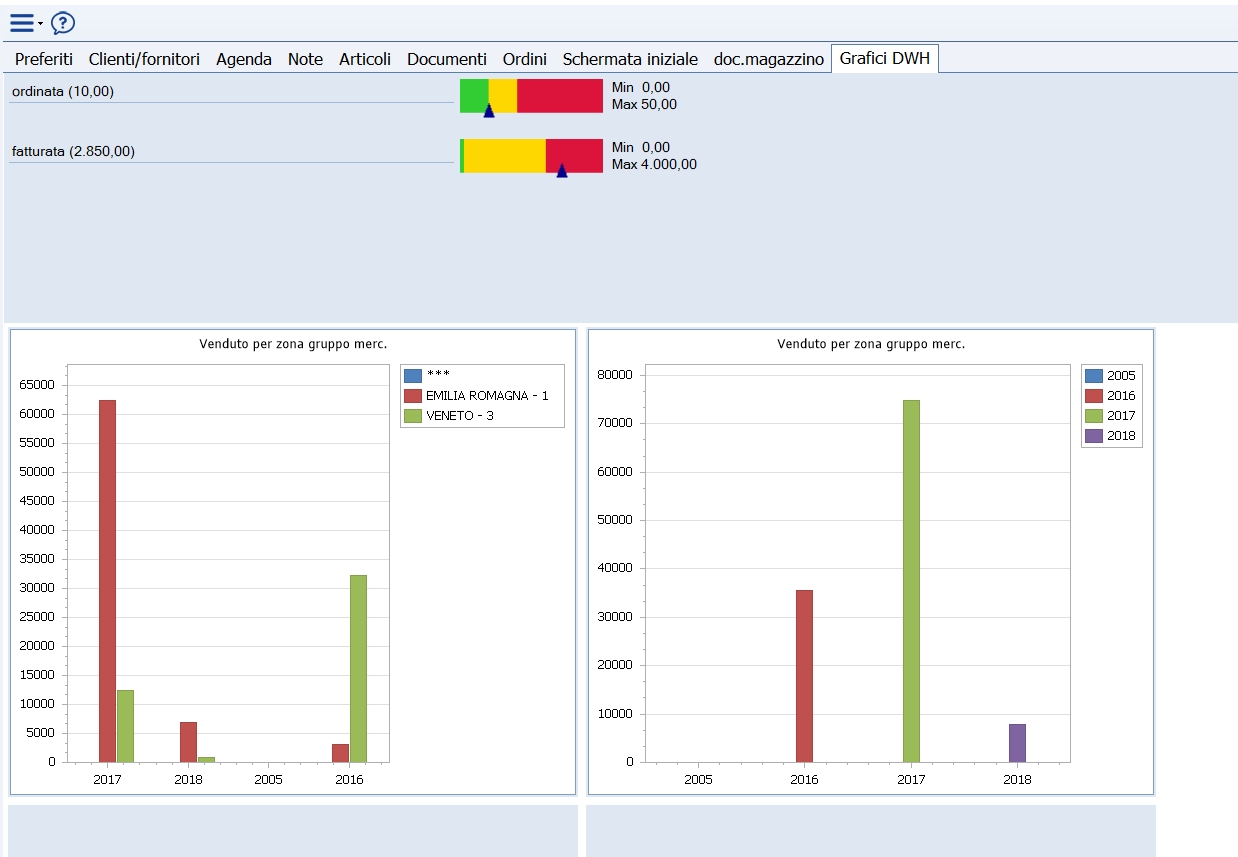
Task: Click the fatturata gauge triangle marker
Action: (x=562, y=171)
